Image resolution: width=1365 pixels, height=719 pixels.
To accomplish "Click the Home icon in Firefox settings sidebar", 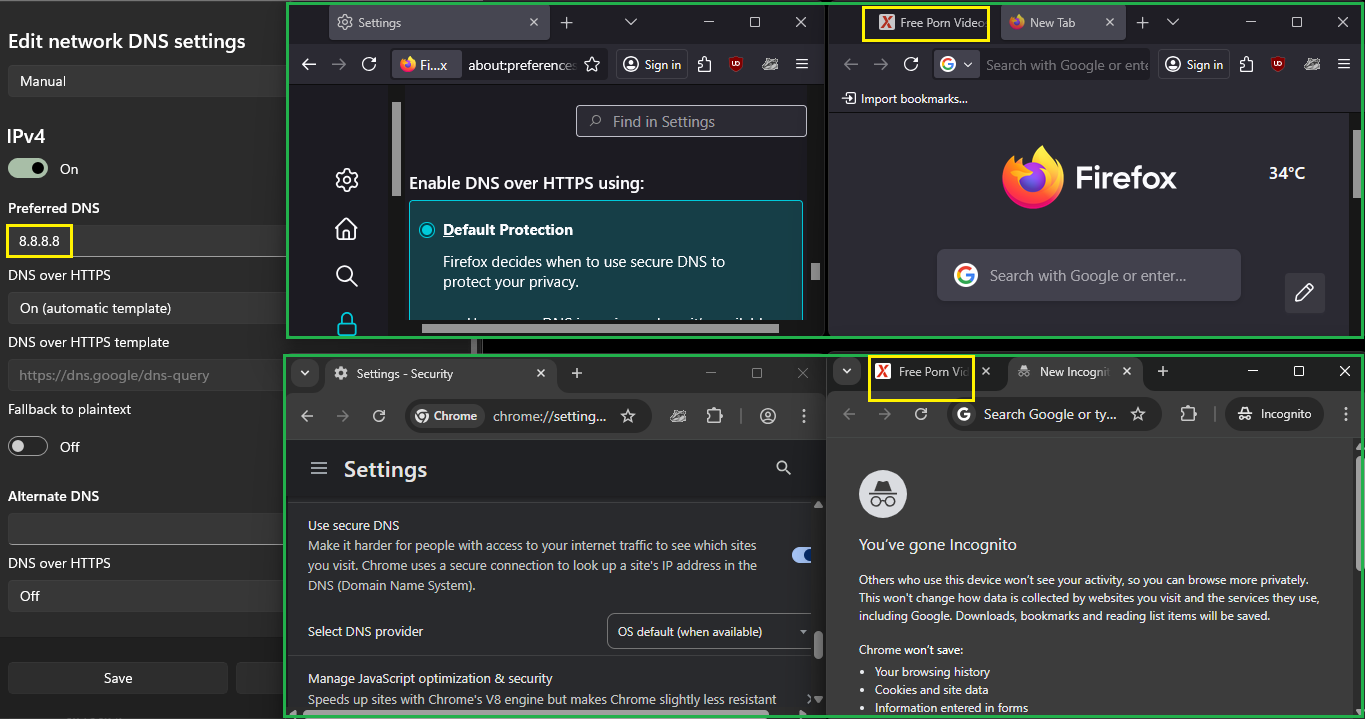I will [346, 229].
